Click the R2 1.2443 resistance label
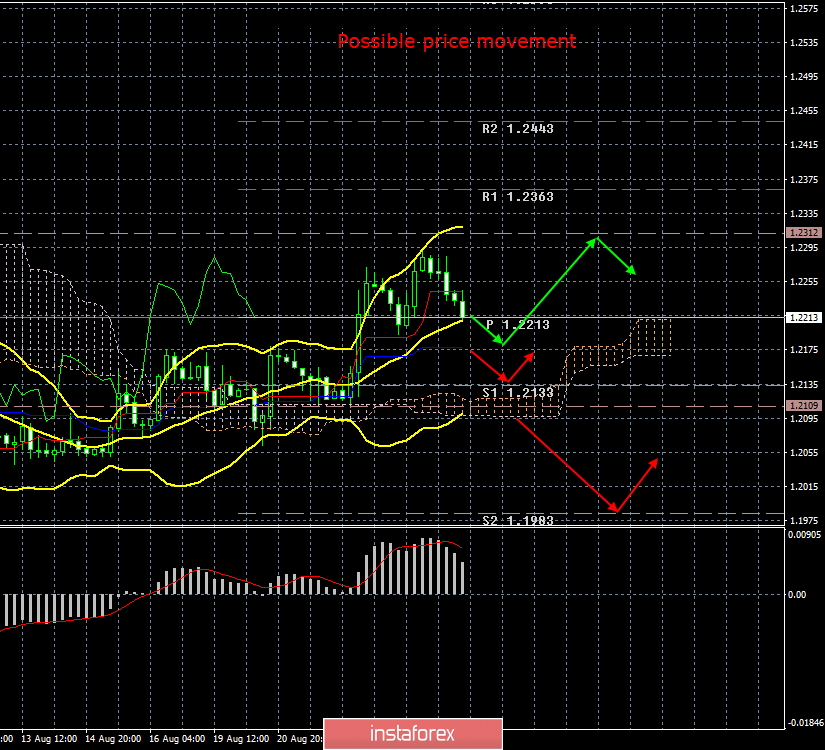 [x=518, y=129]
